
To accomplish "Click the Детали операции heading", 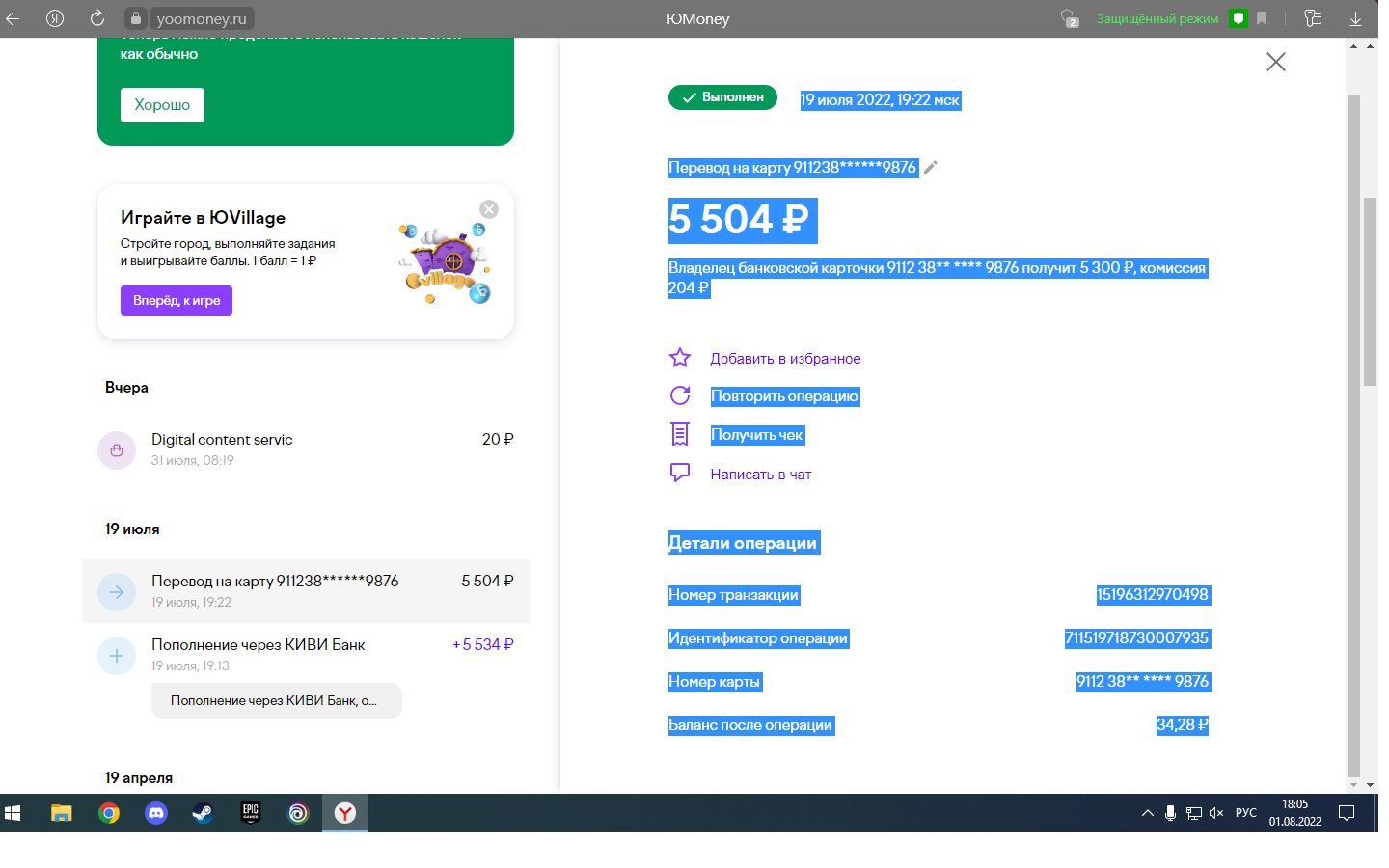I will (744, 543).
